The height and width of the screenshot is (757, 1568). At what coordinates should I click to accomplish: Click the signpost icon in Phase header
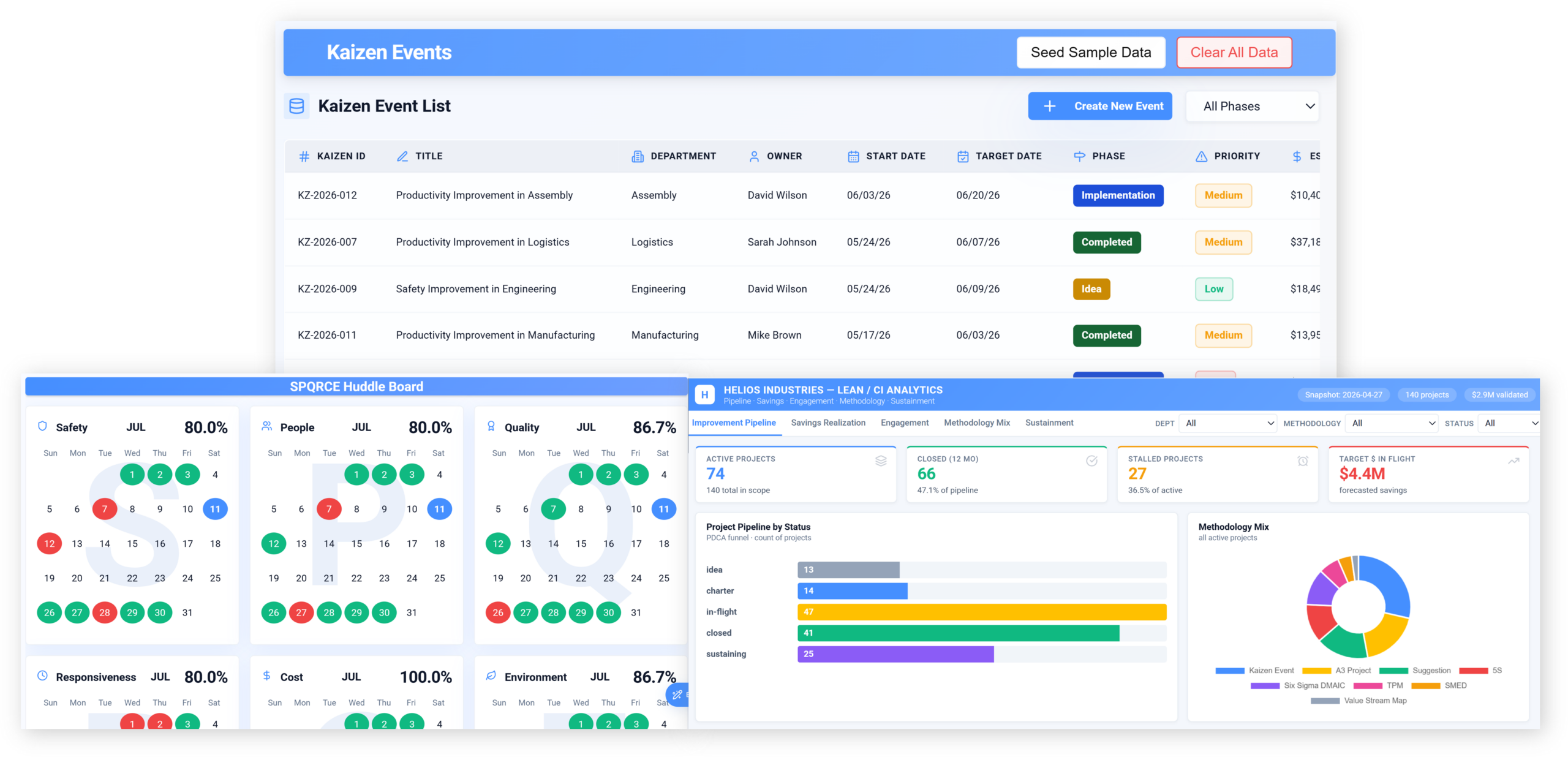pyautogui.click(x=1079, y=156)
